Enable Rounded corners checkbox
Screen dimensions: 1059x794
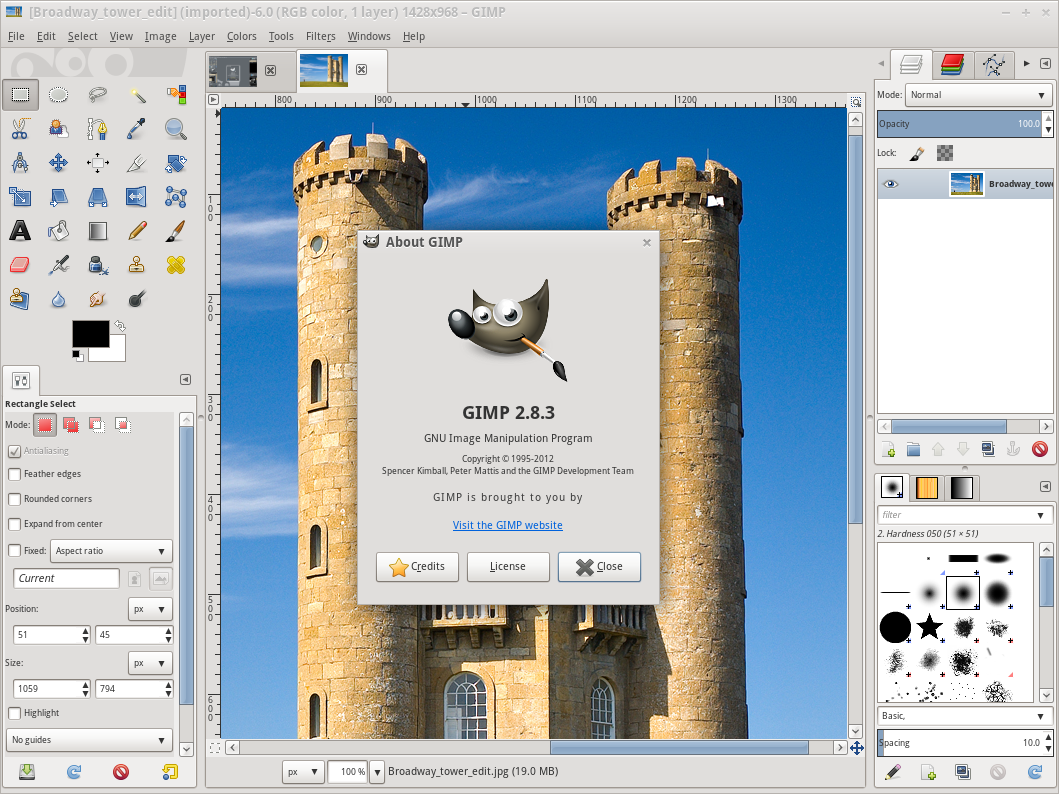tap(14, 499)
